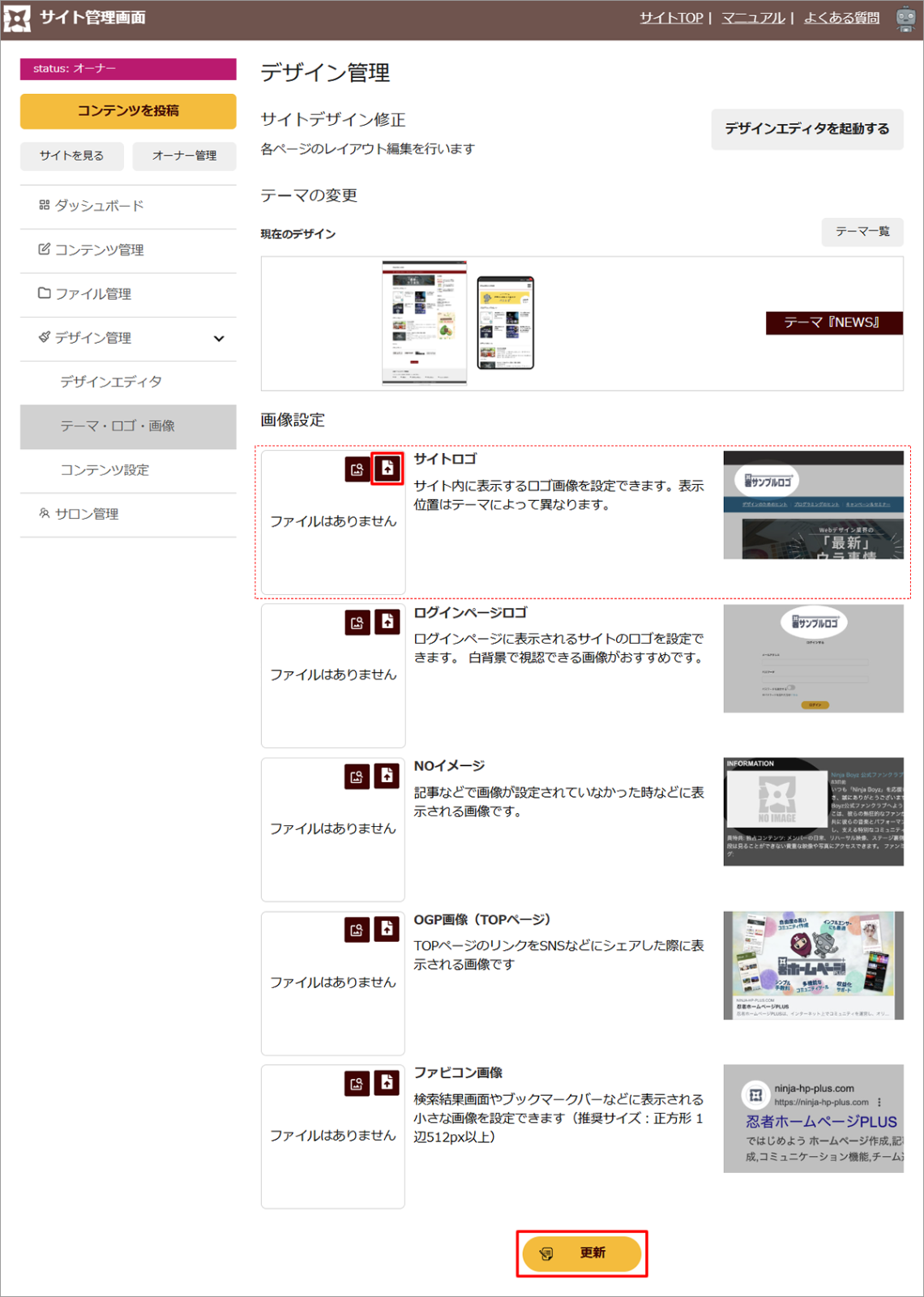This screenshot has width=924, height=1297.
Task: Click the image library icon for サイトロゴ
Action: coord(357,469)
